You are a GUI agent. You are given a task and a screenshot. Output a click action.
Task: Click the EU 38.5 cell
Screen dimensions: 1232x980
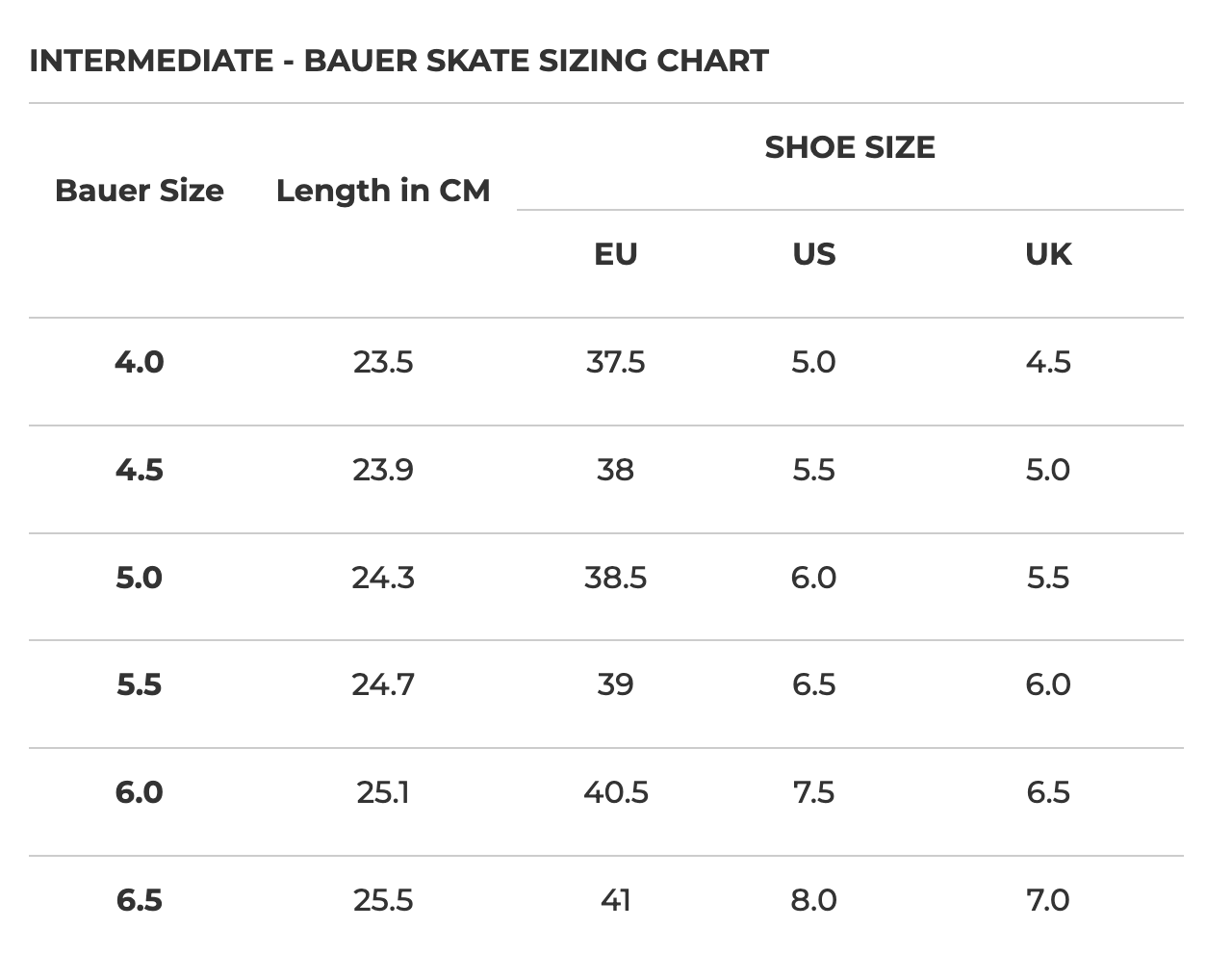tap(616, 578)
